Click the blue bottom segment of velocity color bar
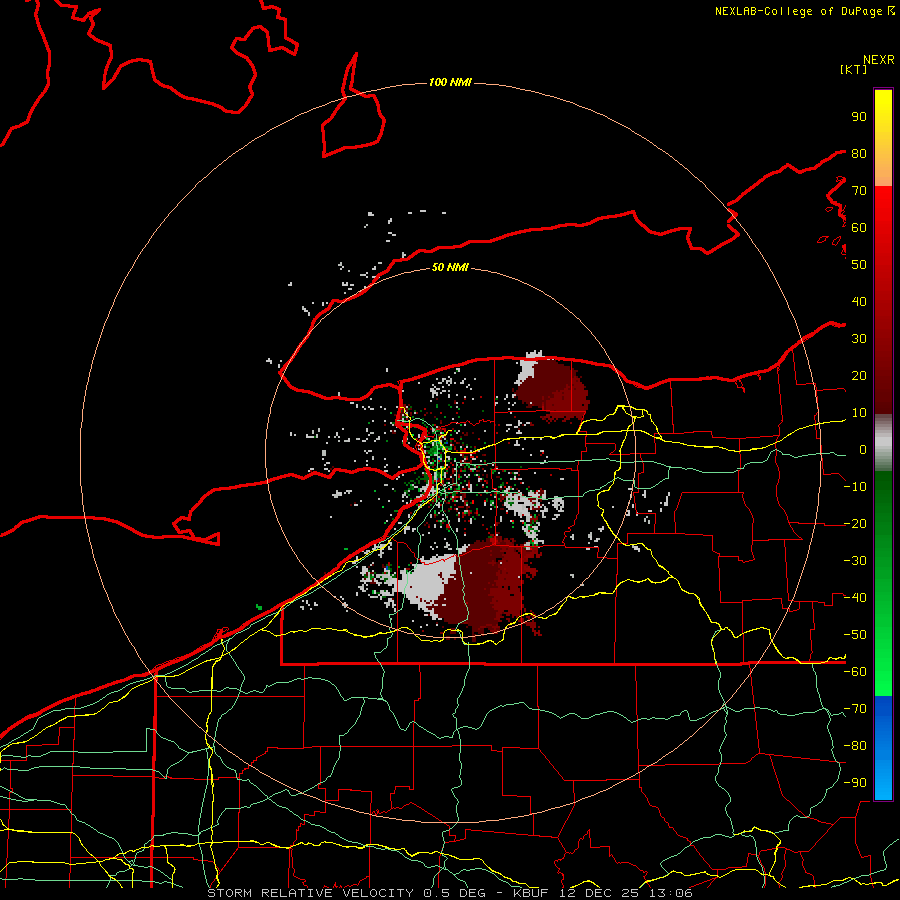Viewport: 900px width, 900px height. [x=883, y=748]
